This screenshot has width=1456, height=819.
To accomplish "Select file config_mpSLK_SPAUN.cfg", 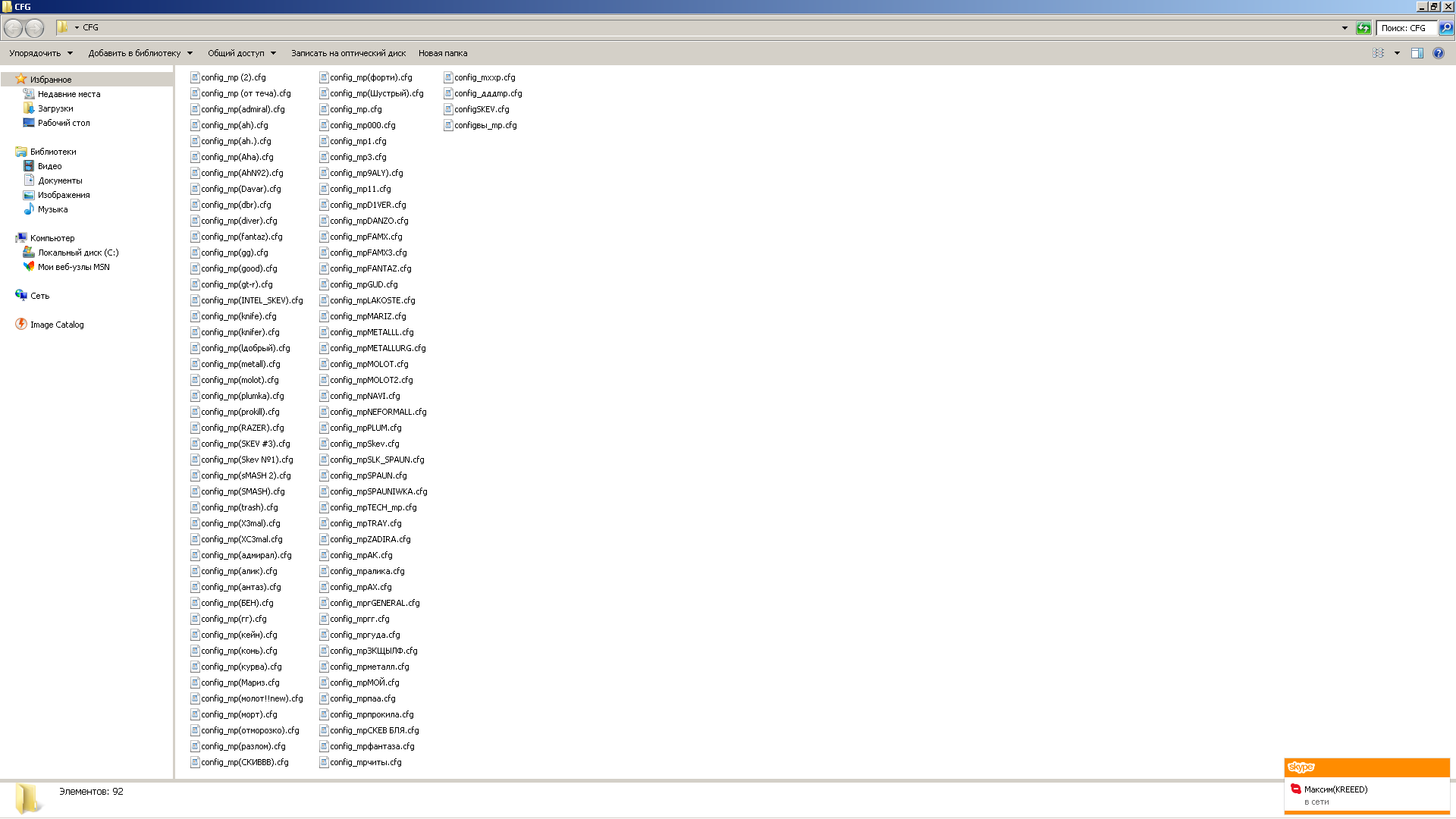I will [x=372, y=460].
